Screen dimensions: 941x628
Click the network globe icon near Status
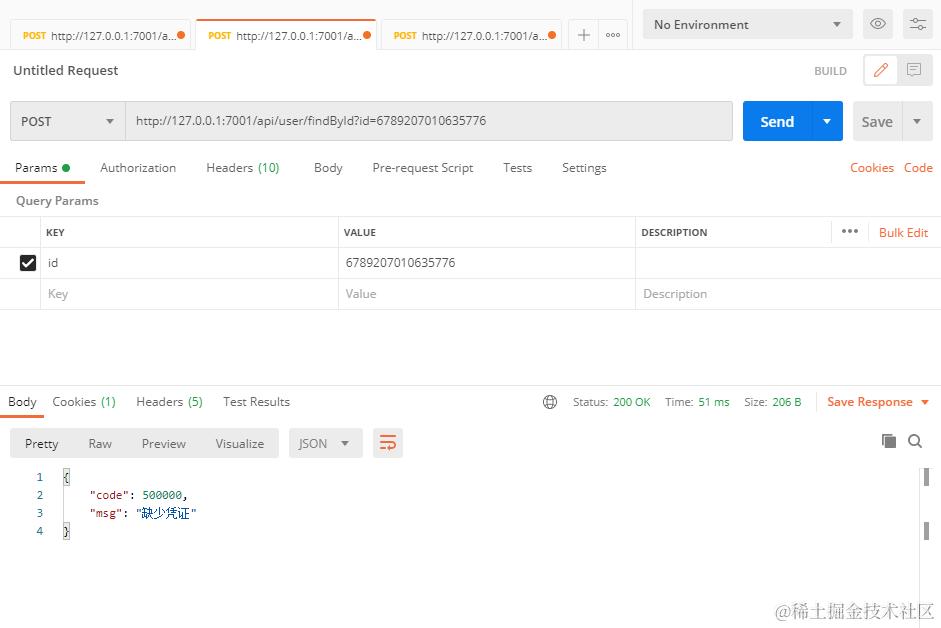550,402
